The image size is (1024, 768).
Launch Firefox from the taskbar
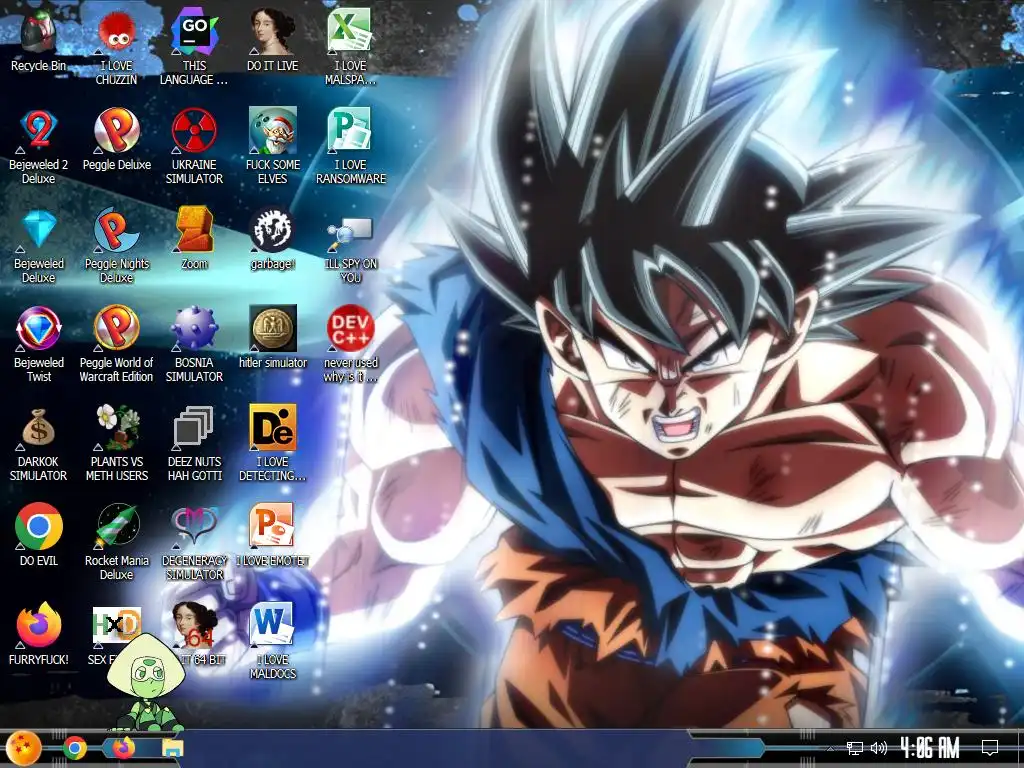[x=123, y=748]
